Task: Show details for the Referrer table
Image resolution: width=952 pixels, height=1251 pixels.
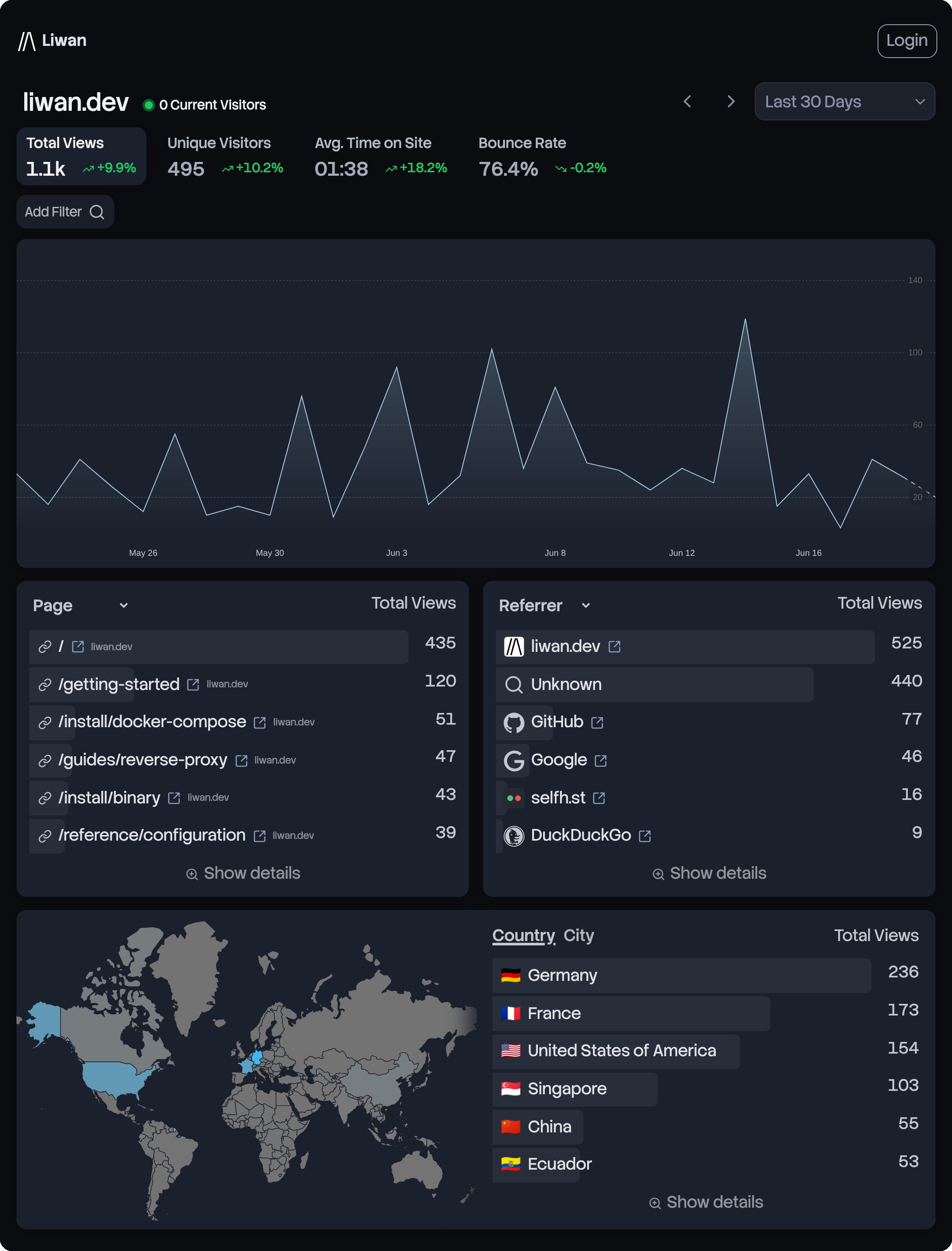Action: coord(709,874)
